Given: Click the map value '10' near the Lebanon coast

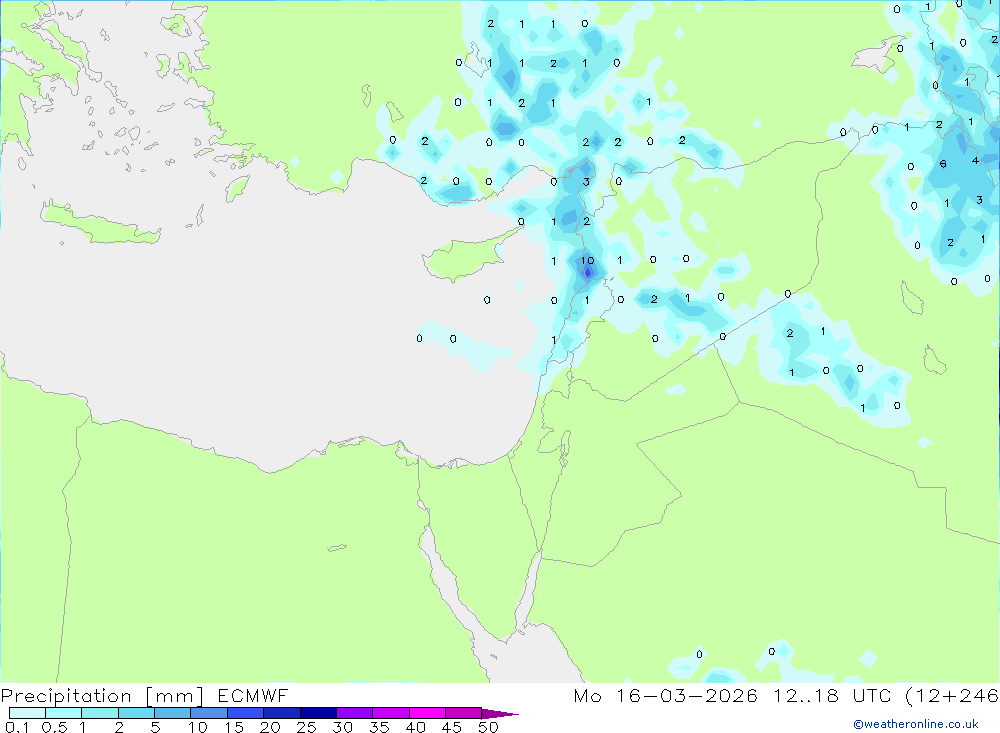Looking at the screenshot, I should [x=587, y=260].
